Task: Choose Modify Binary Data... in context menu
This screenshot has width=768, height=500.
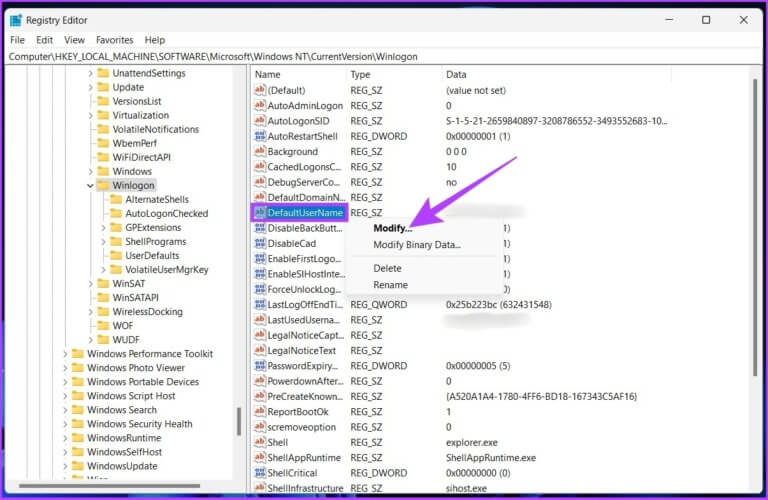Action: [417, 245]
